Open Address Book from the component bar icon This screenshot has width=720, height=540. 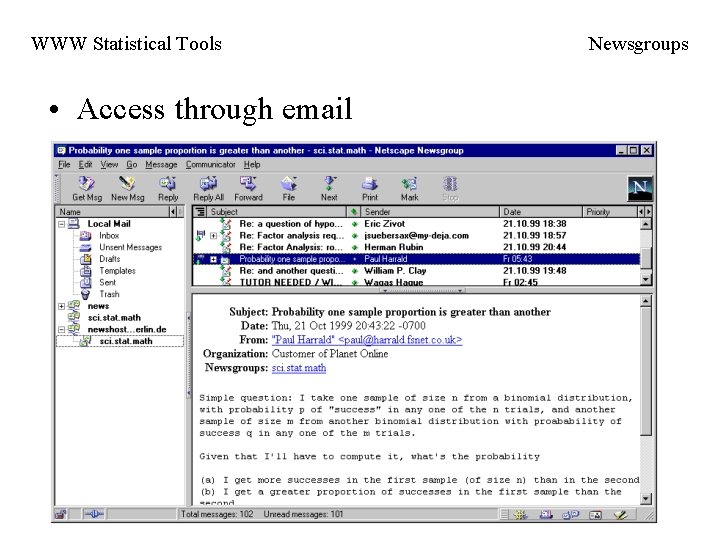pos(596,515)
